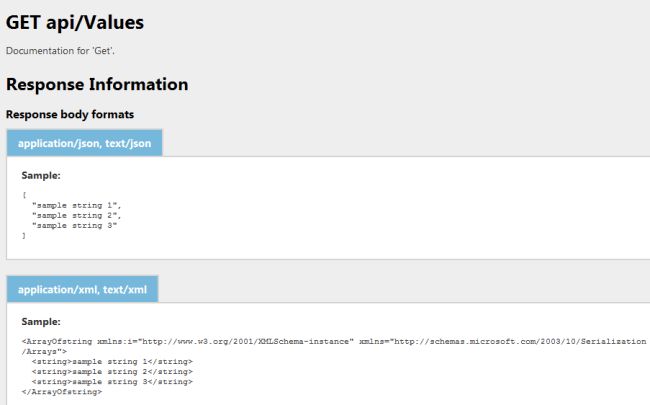This screenshot has width=650, height=405.
Task: Click the GET api/Values heading
Action: [x=75, y=22]
